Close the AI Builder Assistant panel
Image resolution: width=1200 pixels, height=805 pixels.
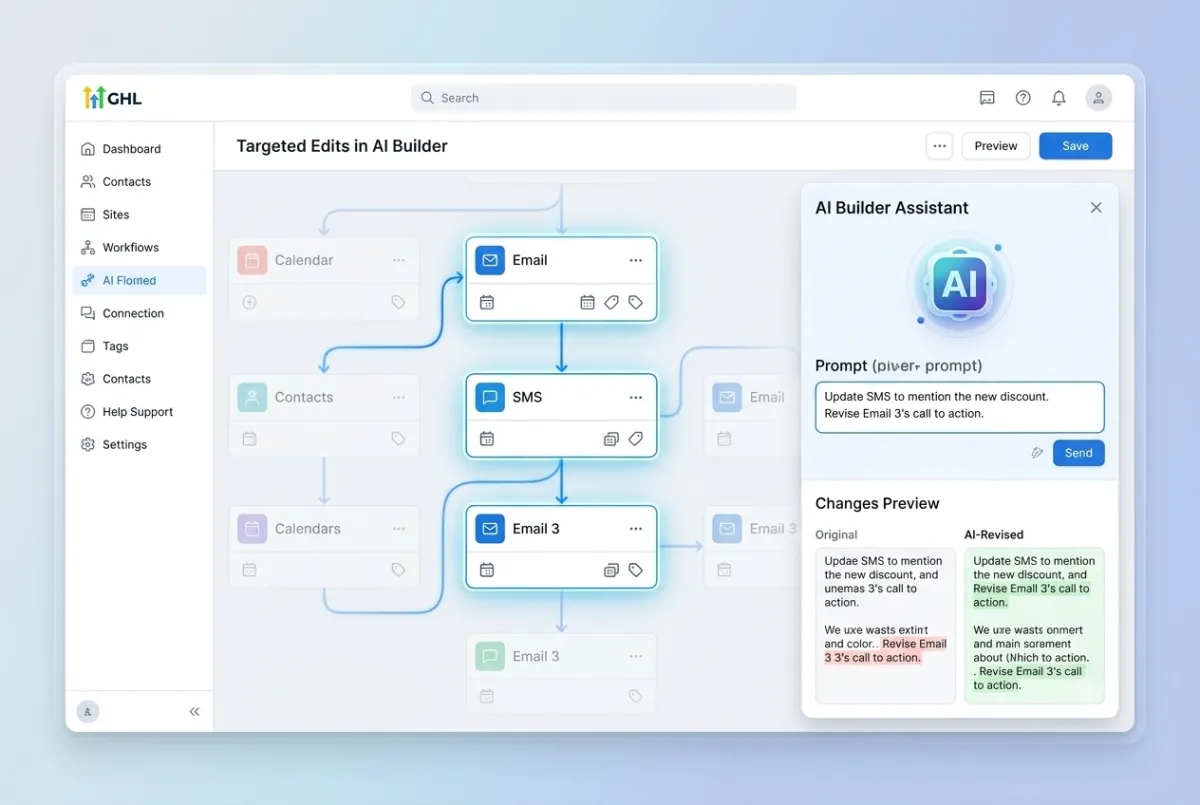point(1096,208)
